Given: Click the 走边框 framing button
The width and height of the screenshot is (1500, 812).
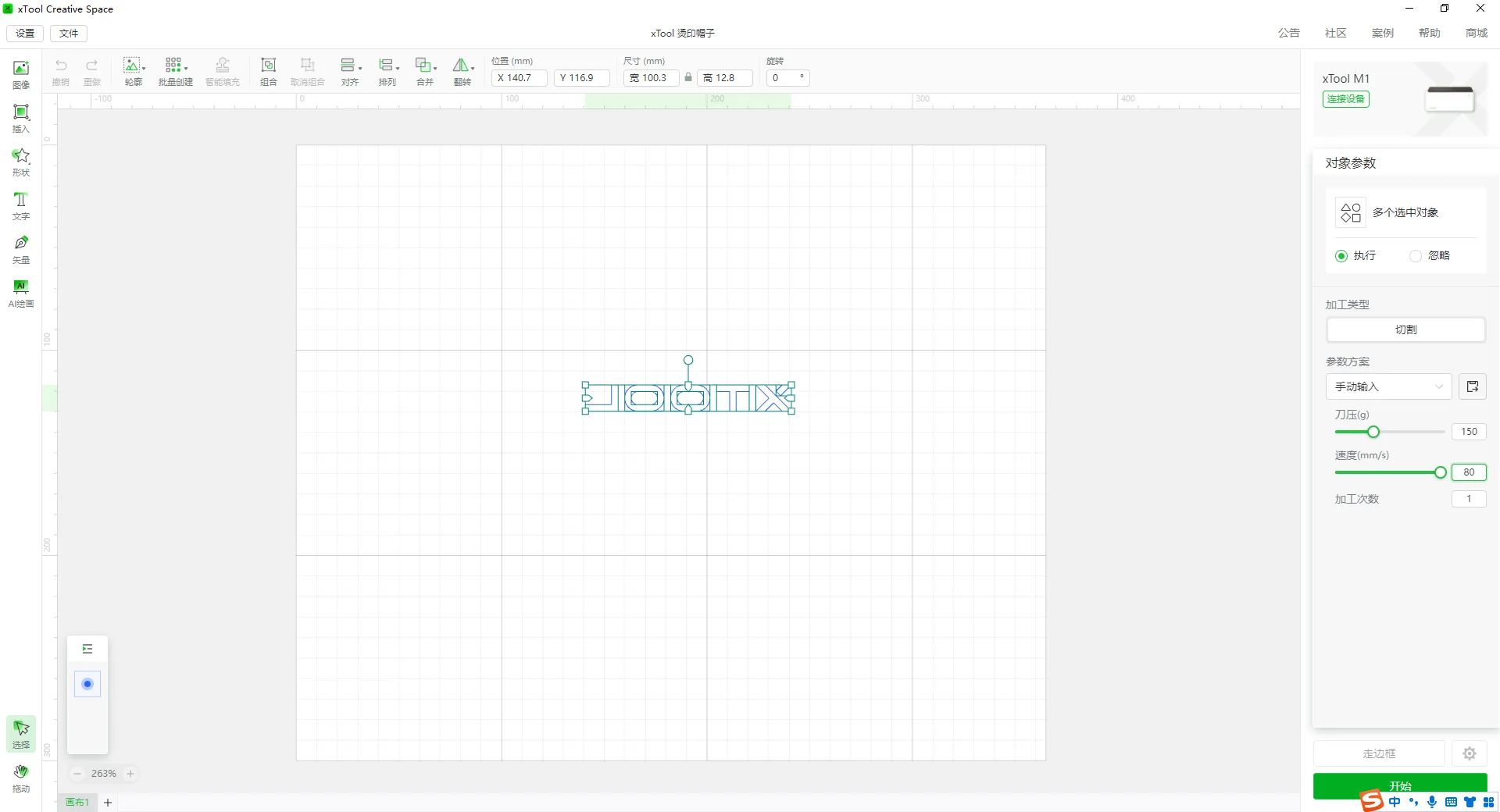Looking at the screenshot, I should pyautogui.click(x=1379, y=753).
